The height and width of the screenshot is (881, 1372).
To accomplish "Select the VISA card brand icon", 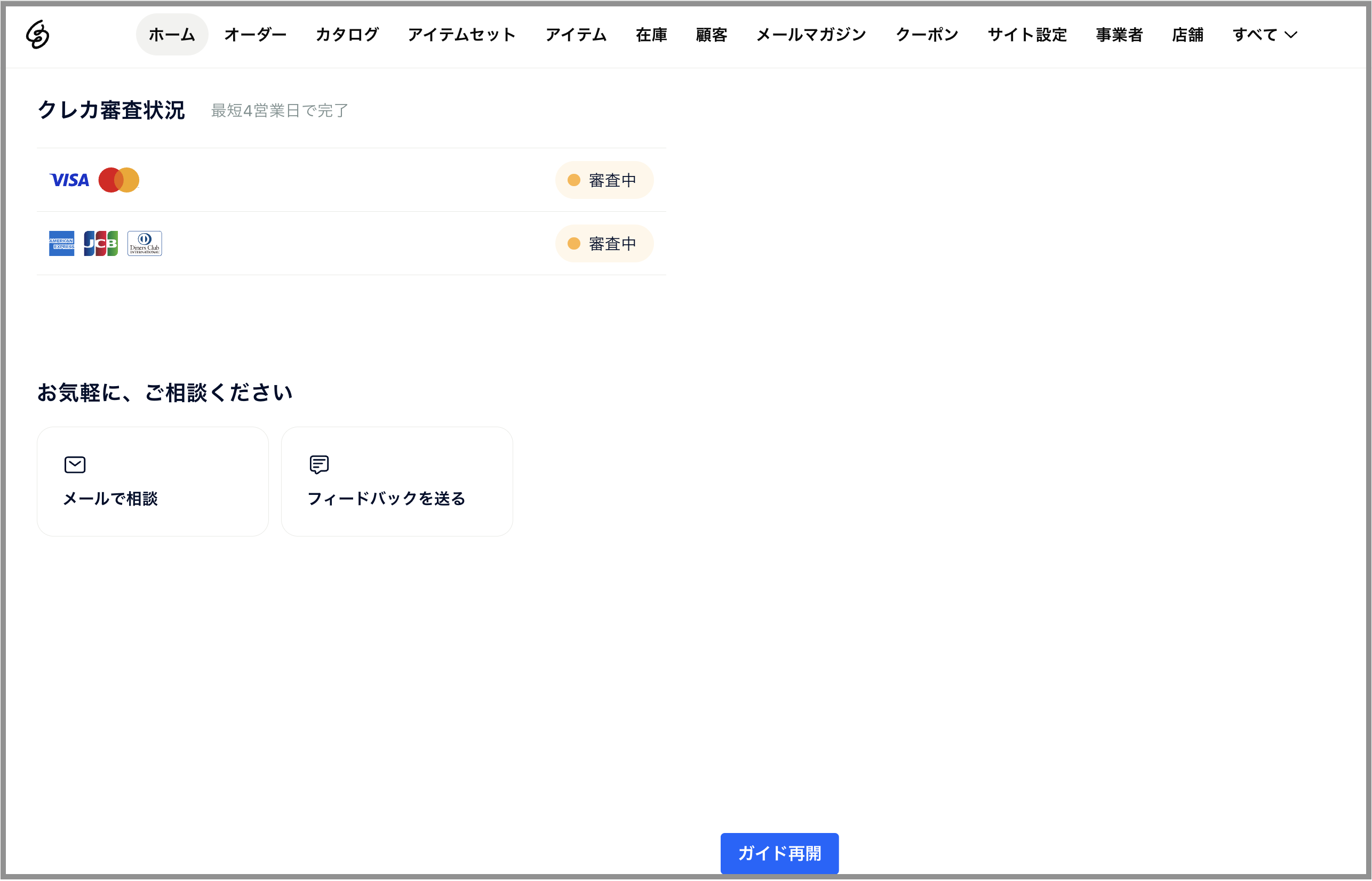I will [x=69, y=180].
